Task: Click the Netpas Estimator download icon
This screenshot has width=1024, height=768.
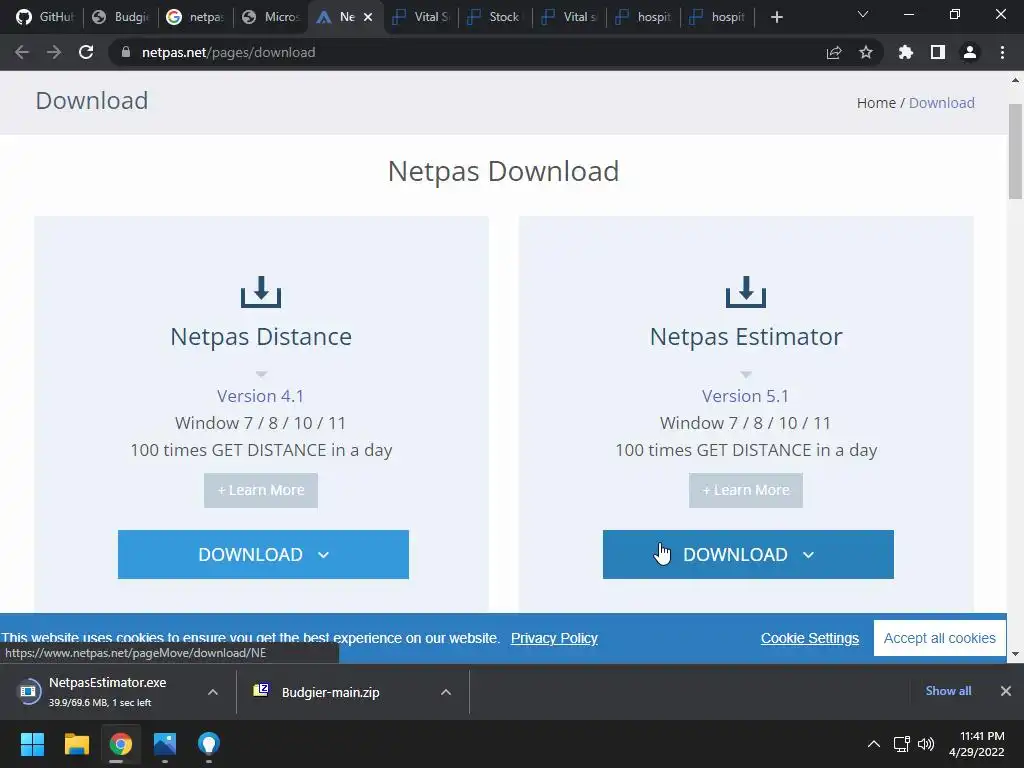Action: tap(746, 291)
